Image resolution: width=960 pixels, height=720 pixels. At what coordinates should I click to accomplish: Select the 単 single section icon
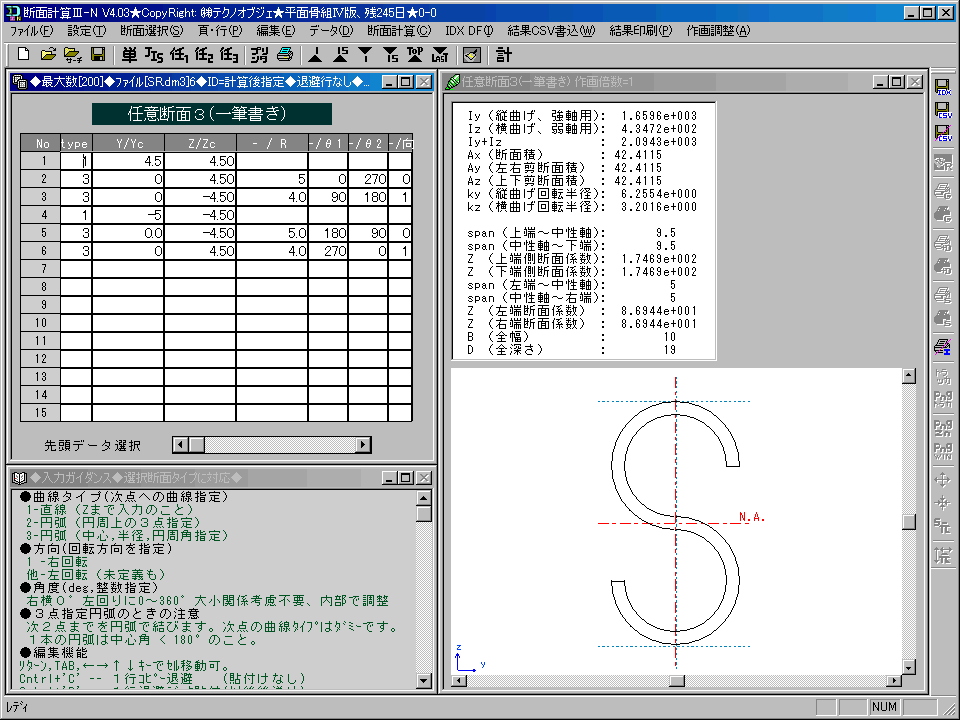pos(130,54)
